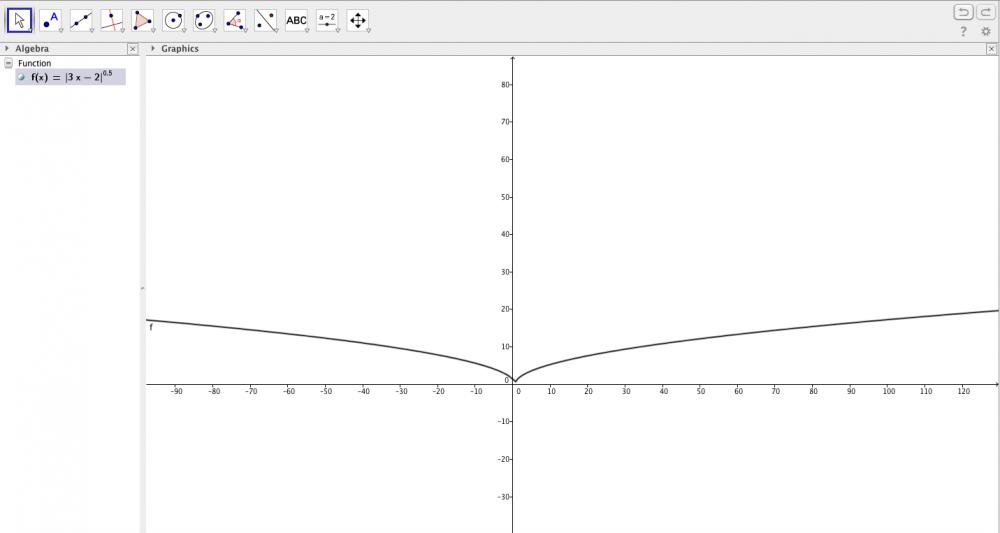Viewport: 1000px width, 533px height.
Task: Expand the Algebra panel header triangle
Action: 7,48
